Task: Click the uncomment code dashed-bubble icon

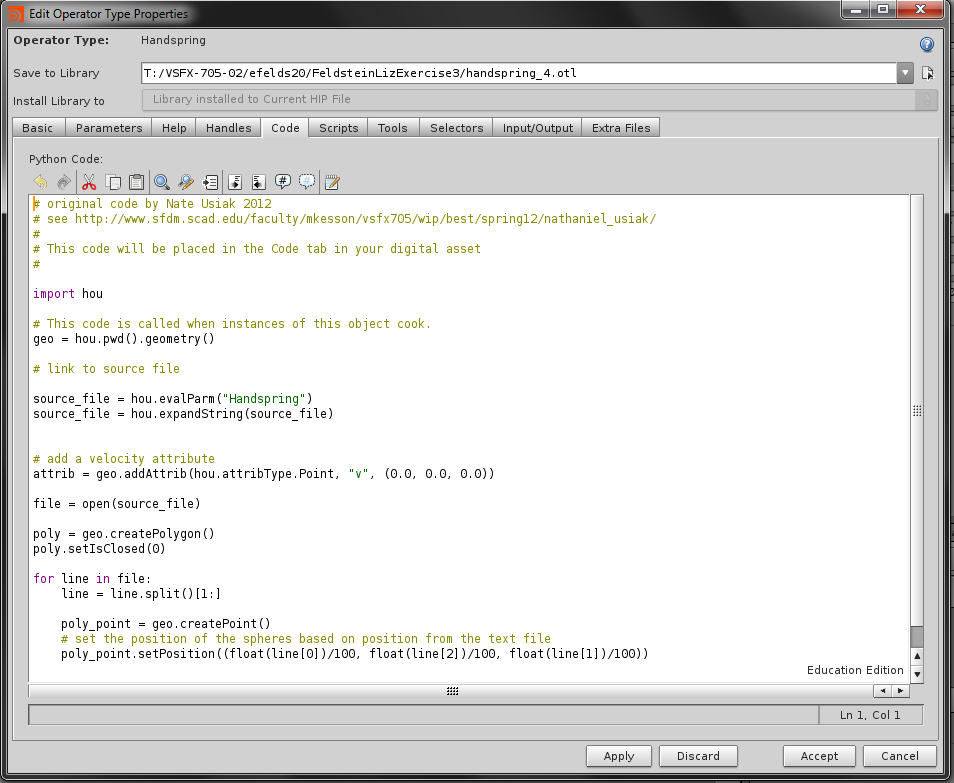Action: coord(307,181)
